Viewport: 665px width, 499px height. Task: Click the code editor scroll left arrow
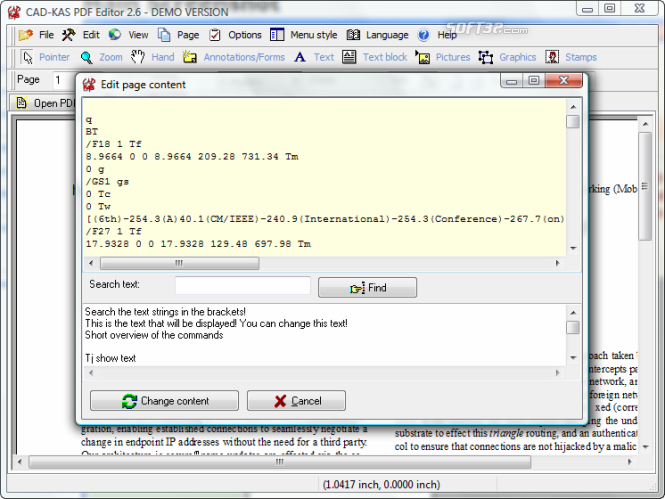[91, 263]
